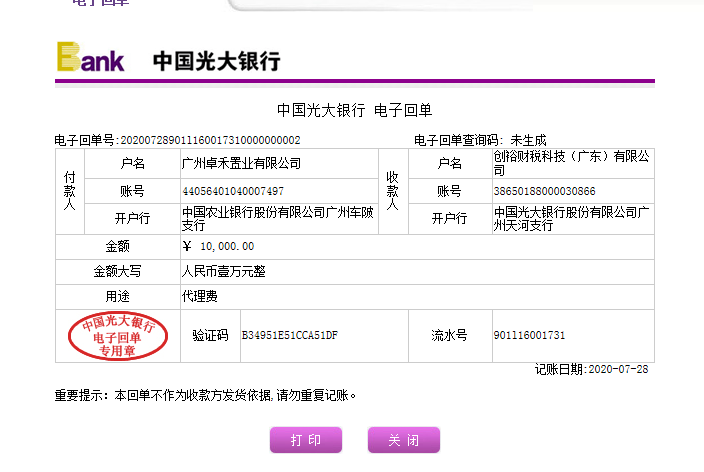This screenshot has height=472, width=704.
Task: Click the 验证码 label cell
Action: [x=210, y=335]
